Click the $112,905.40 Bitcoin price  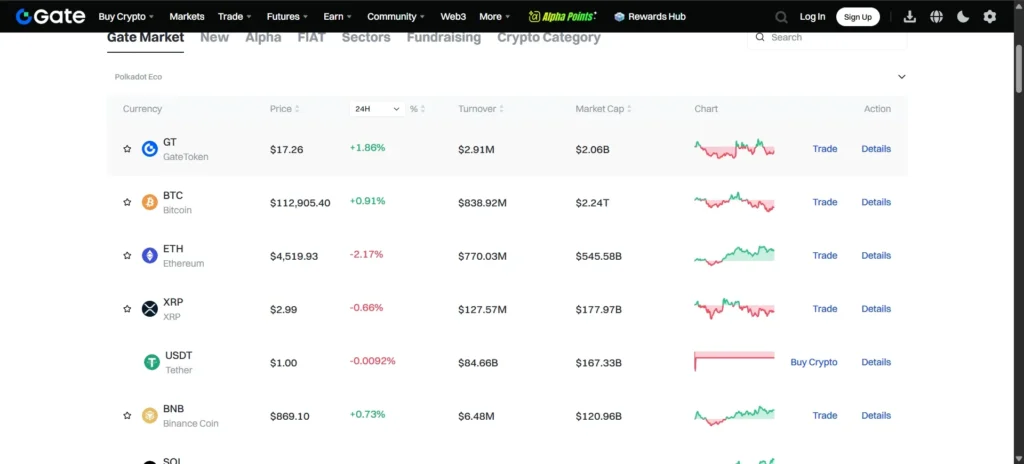pos(300,203)
